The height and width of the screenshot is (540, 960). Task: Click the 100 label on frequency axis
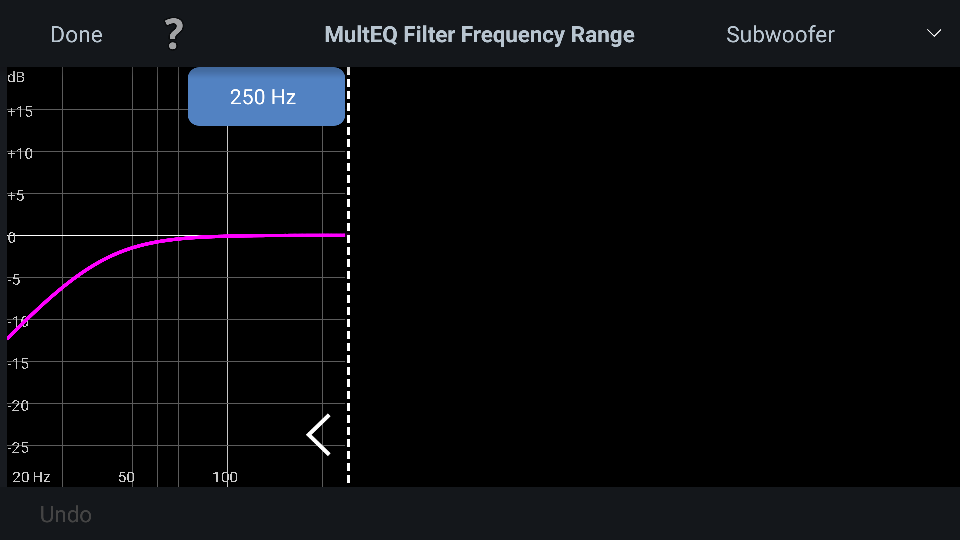(225, 477)
